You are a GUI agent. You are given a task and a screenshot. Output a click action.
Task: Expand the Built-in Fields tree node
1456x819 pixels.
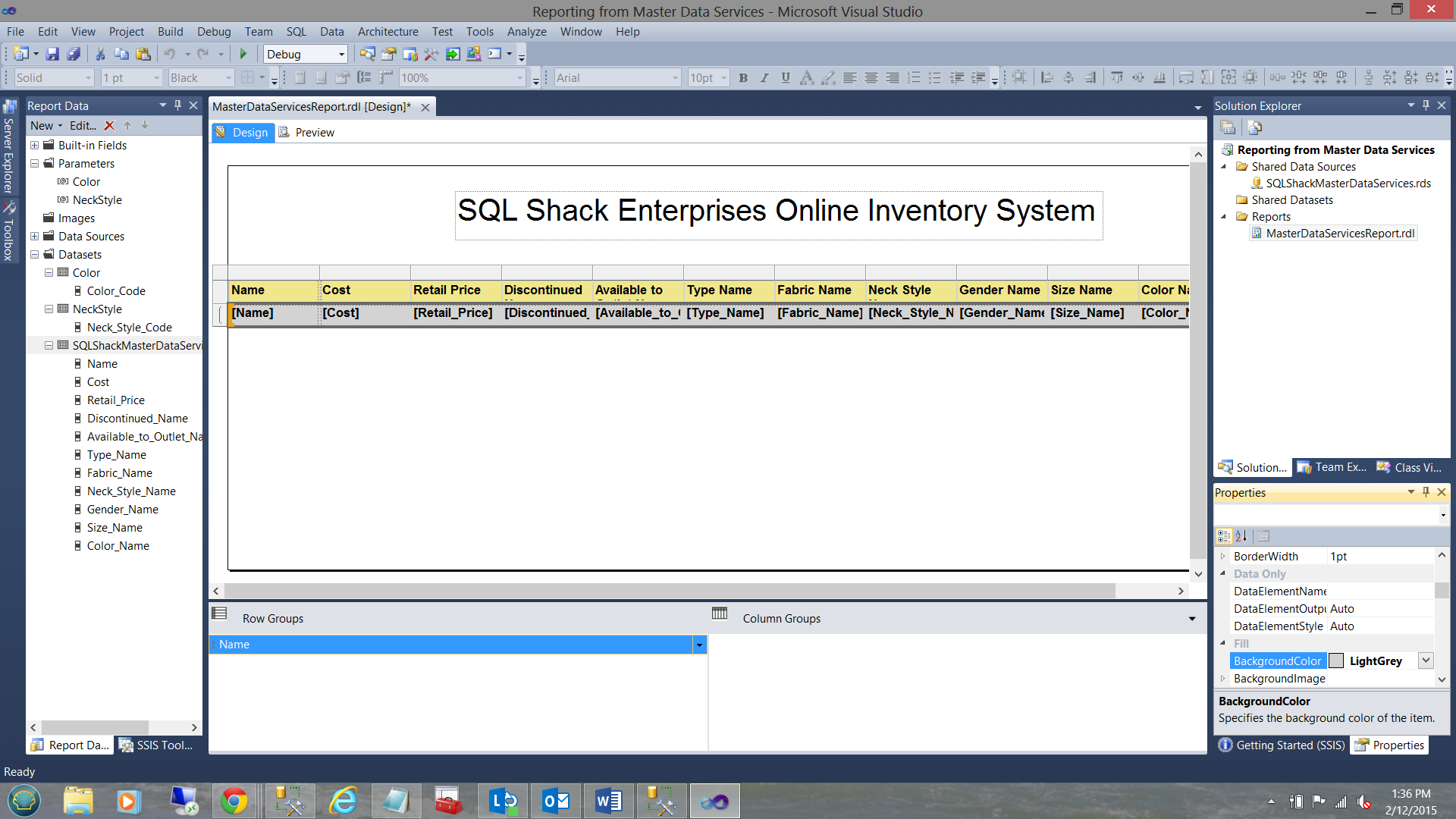(34, 146)
